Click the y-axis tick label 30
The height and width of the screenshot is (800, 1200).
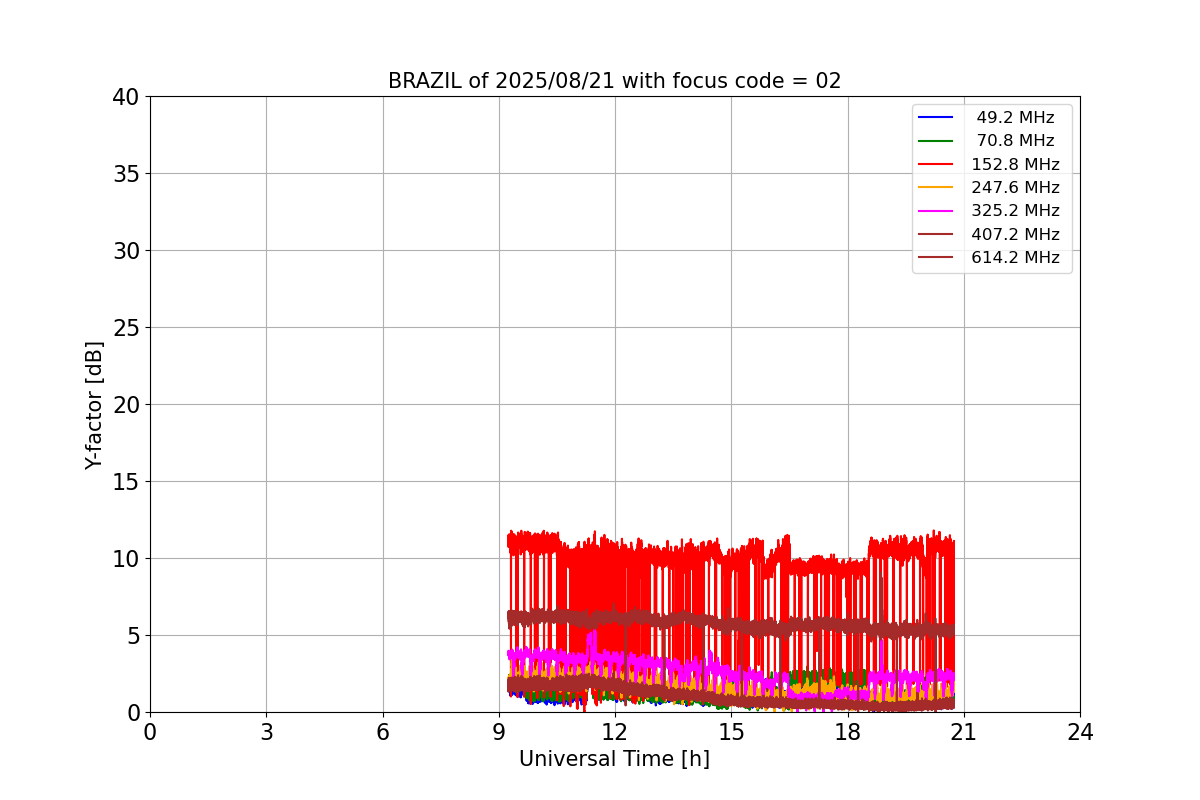(126, 251)
